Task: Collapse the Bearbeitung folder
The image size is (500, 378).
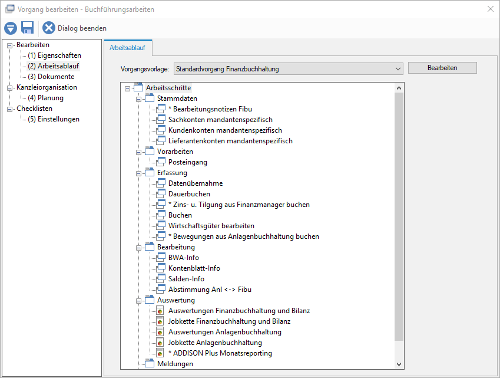Action: [x=139, y=248]
